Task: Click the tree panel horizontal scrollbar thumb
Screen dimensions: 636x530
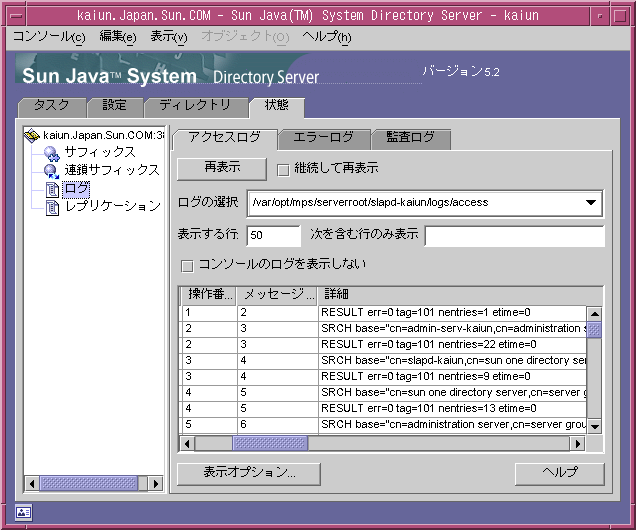Action: 89,483
